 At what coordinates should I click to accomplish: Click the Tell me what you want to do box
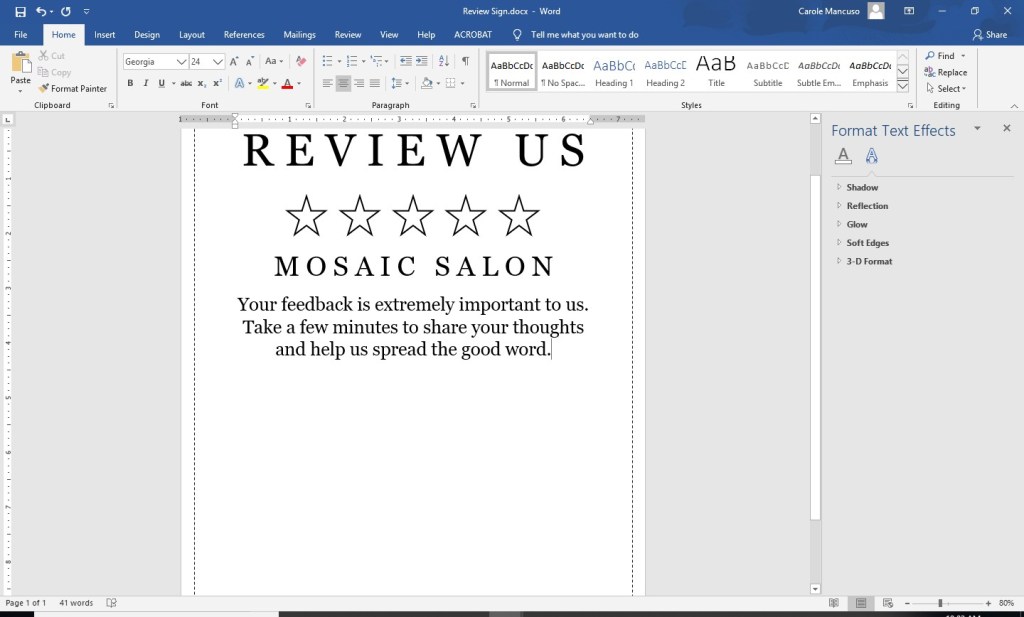click(584, 35)
